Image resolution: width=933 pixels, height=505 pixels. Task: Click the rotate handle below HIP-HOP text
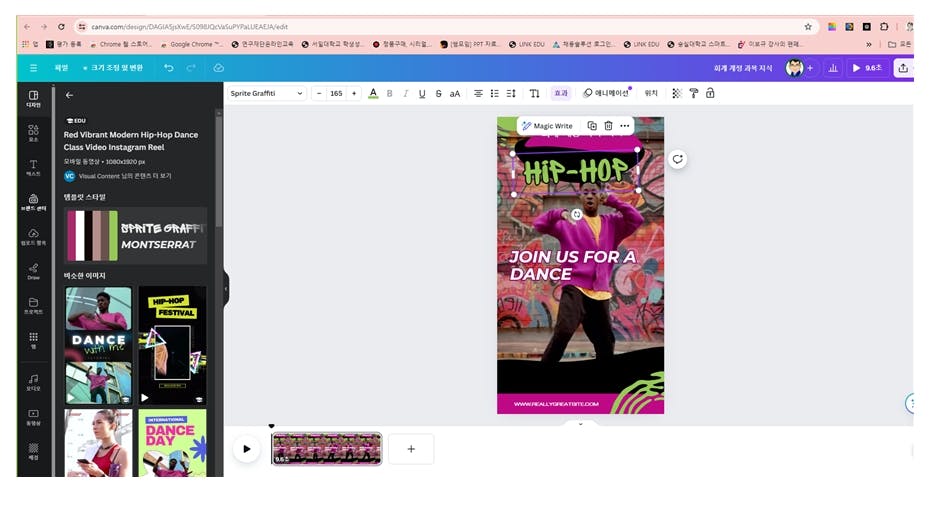576,214
